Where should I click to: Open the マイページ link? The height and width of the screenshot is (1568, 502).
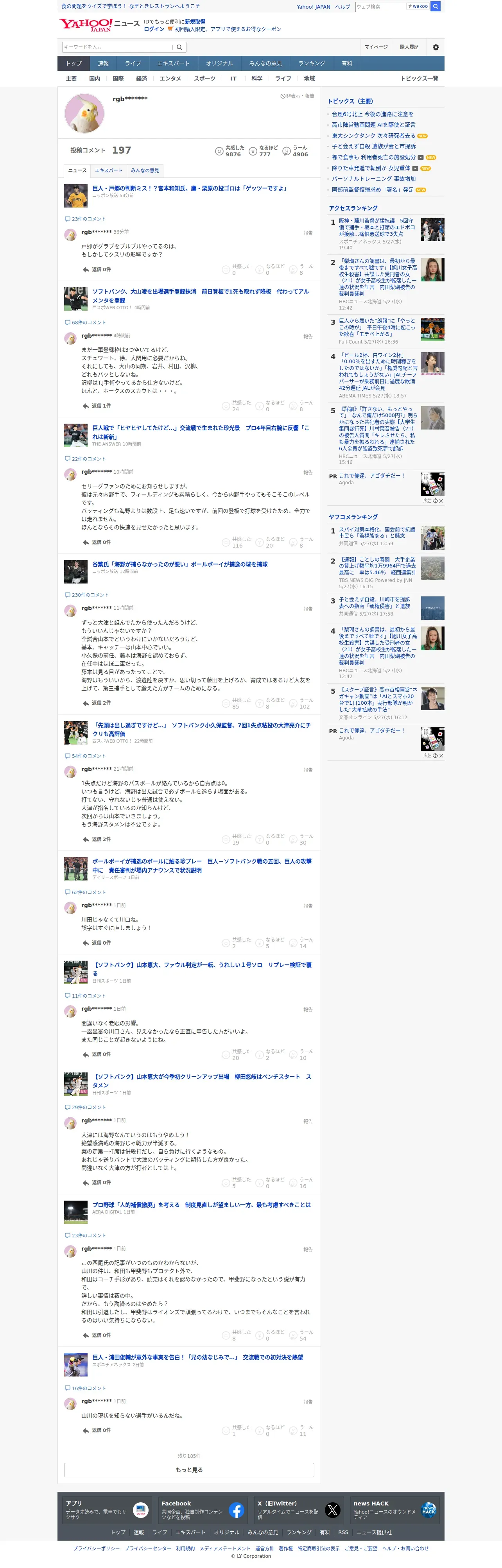[x=376, y=47]
